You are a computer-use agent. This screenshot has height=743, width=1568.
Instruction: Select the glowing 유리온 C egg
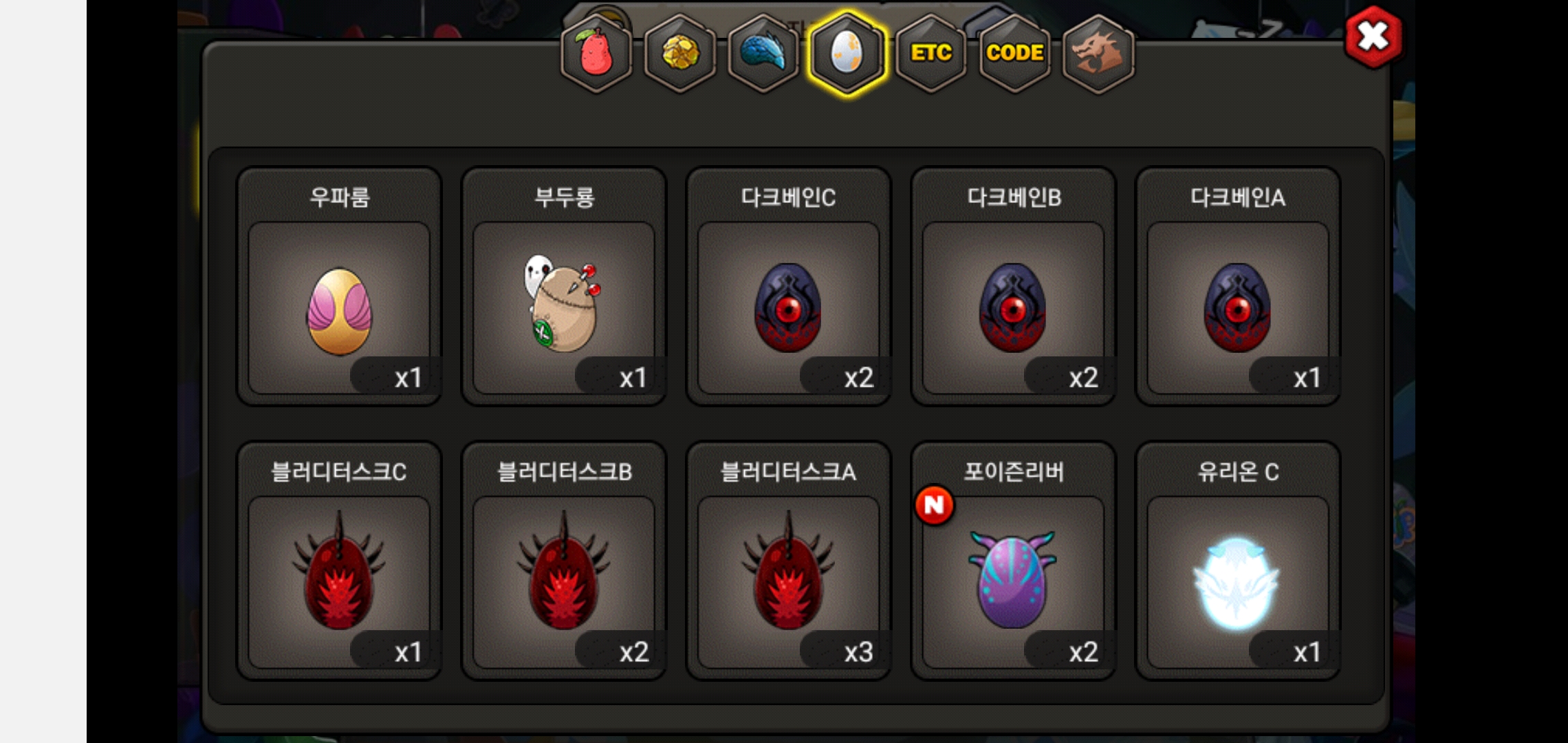pyautogui.click(x=1238, y=561)
